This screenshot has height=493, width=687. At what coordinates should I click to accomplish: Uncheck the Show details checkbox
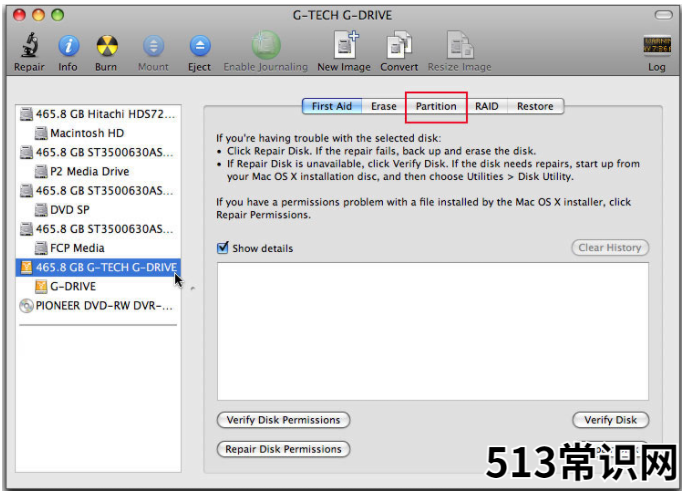point(223,248)
